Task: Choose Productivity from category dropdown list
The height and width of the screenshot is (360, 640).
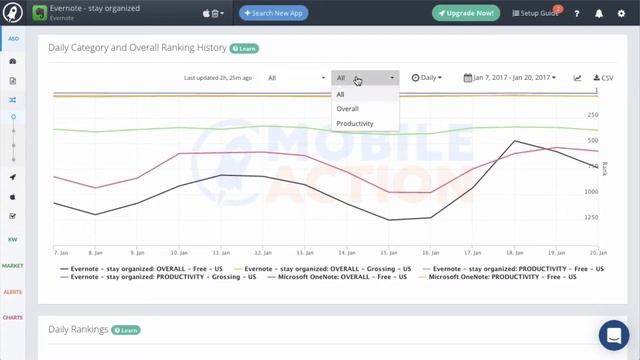Action: pyautogui.click(x=365, y=124)
